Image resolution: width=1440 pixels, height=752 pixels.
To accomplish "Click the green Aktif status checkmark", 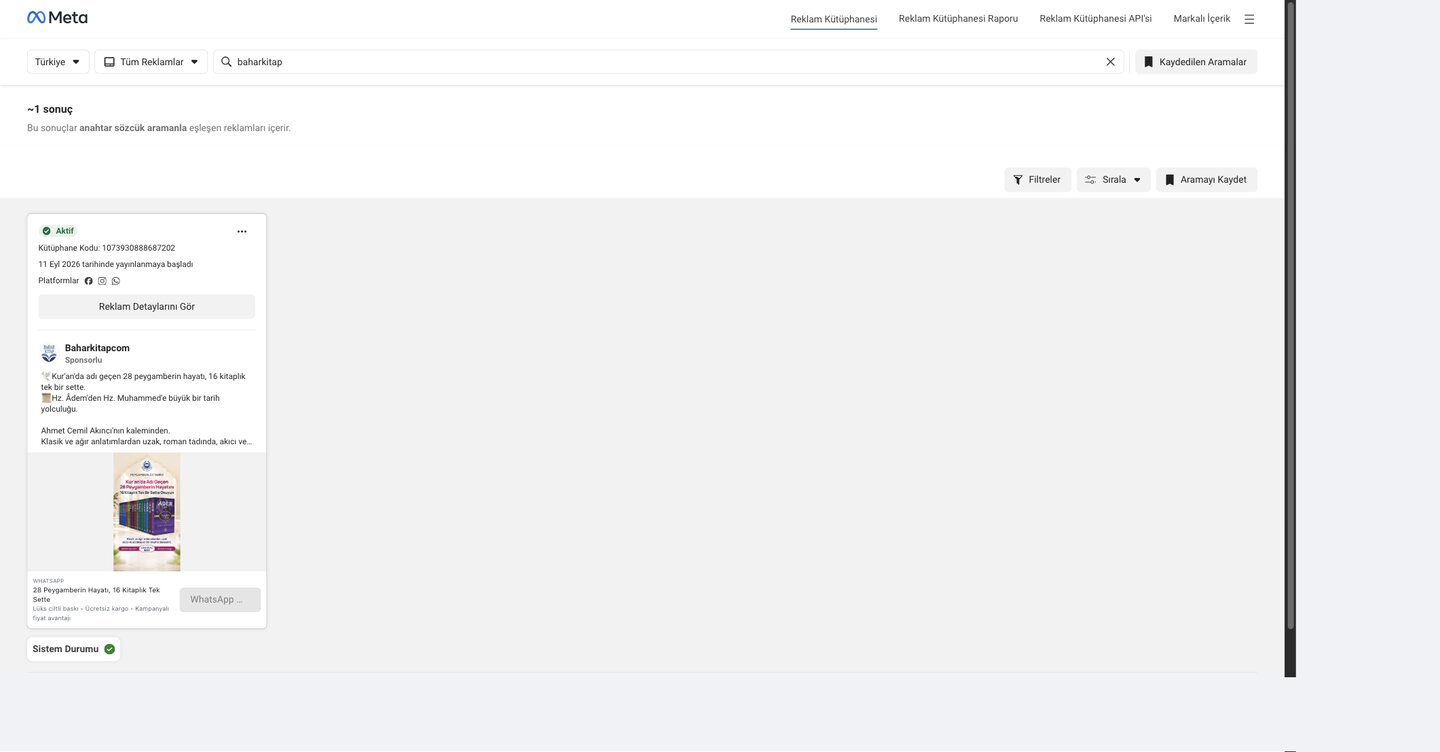I will (x=46, y=231).
